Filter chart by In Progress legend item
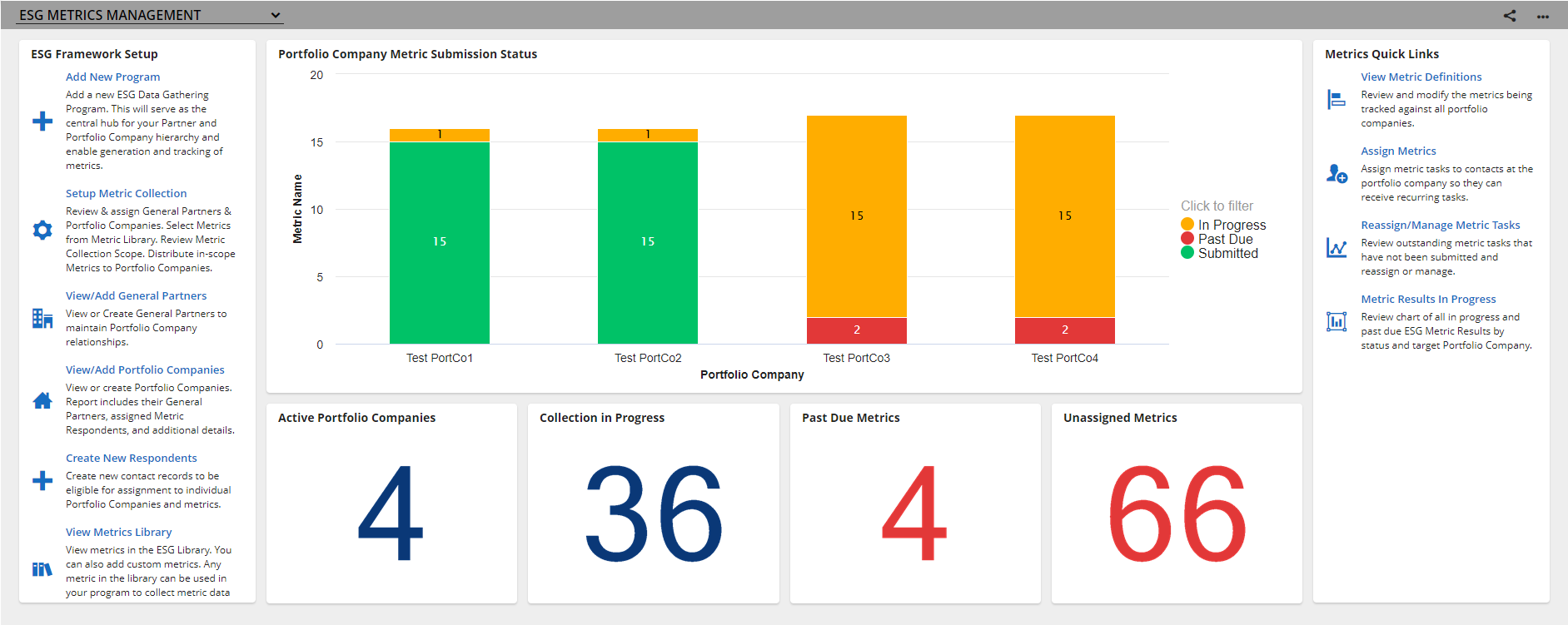Image resolution: width=1568 pixels, height=625 pixels. [x=1223, y=225]
